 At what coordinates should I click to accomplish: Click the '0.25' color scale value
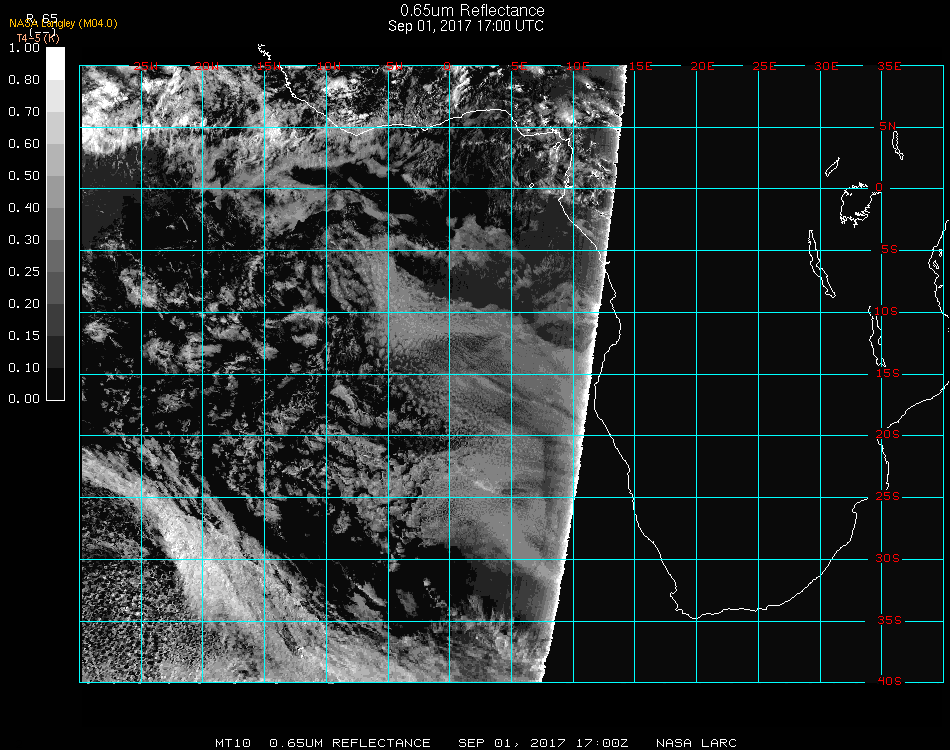24,271
